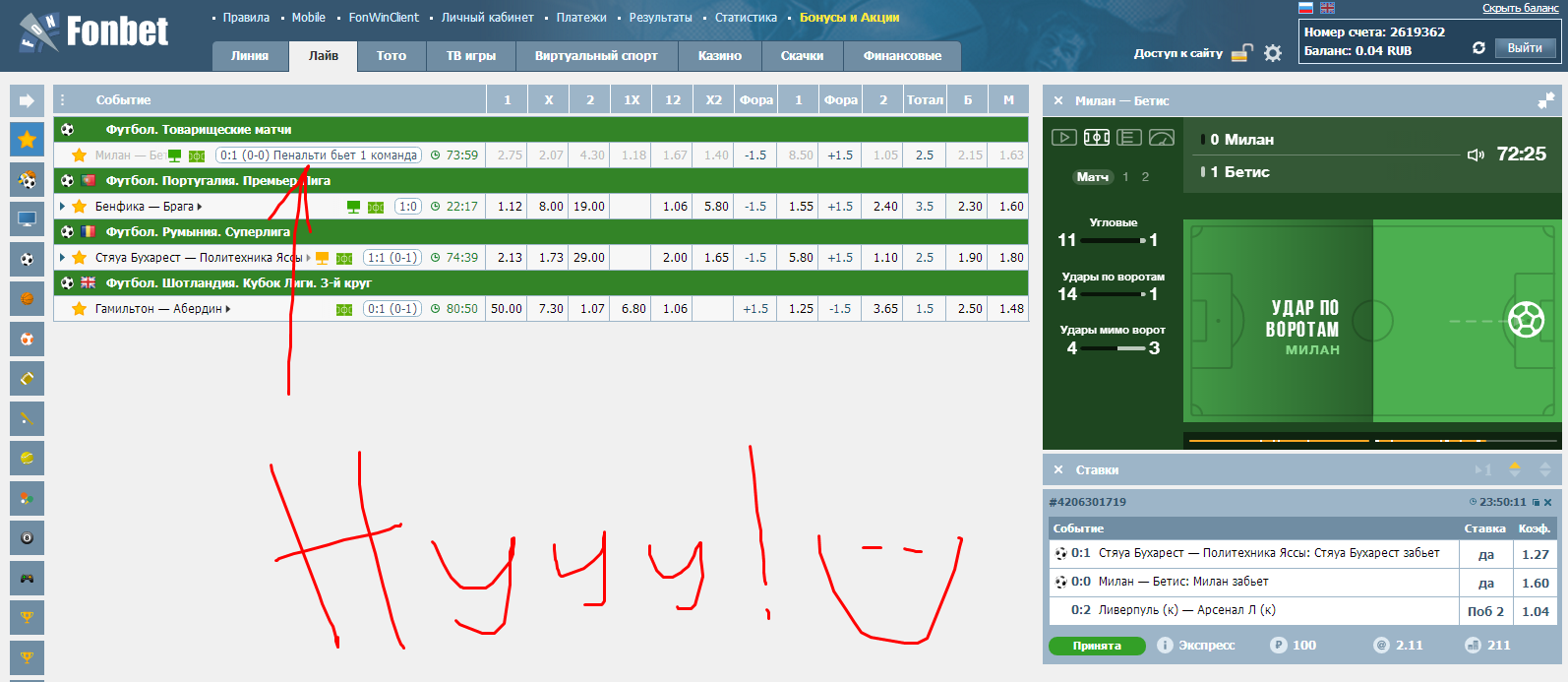Mute the match sound speaker
The height and width of the screenshot is (682, 1568).
click(1476, 155)
